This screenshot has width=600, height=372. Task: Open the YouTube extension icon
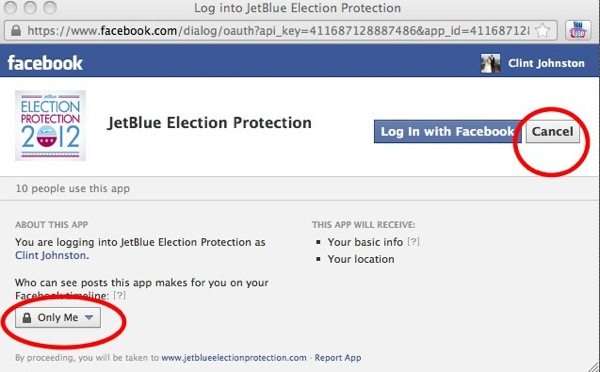(x=578, y=31)
